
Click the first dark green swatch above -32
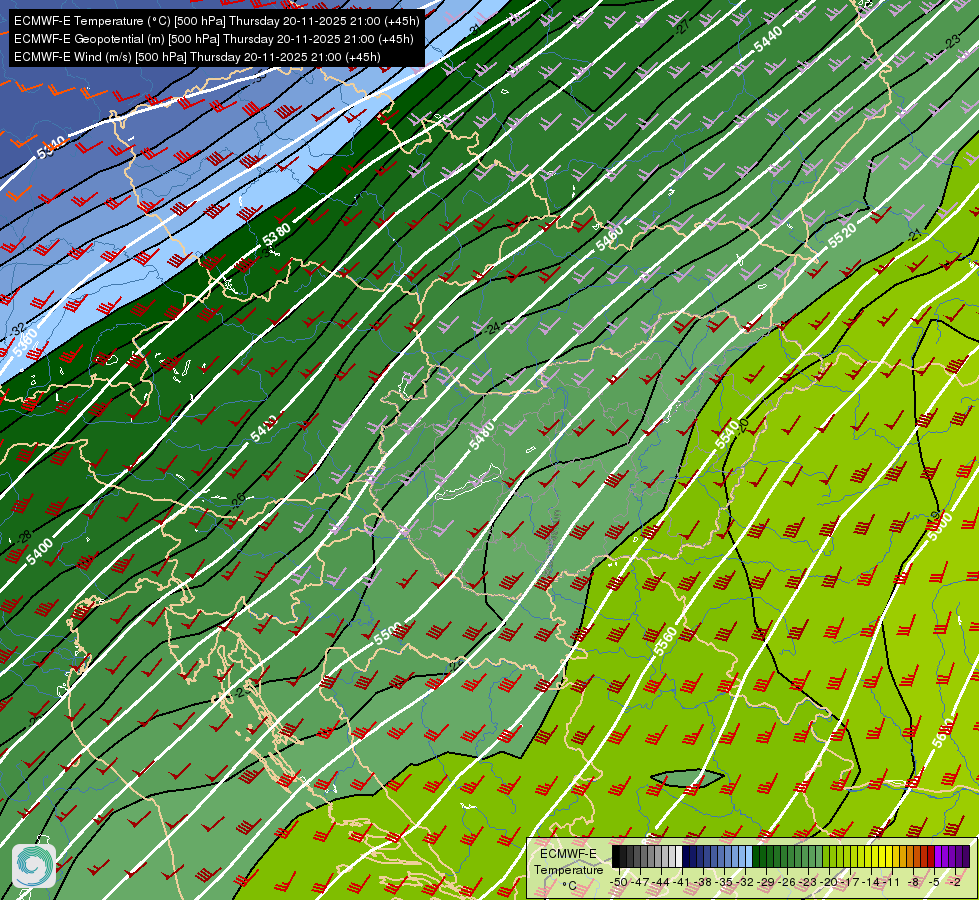756,856
